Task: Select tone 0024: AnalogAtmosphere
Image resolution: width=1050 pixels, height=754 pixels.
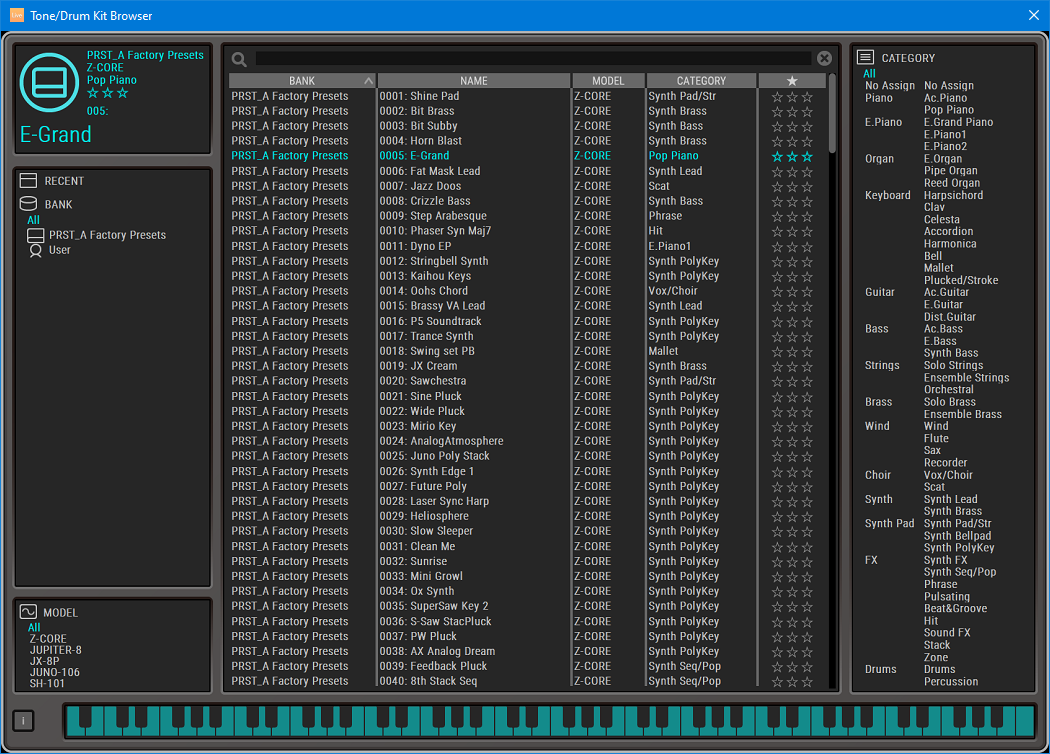Action: (441, 441)
